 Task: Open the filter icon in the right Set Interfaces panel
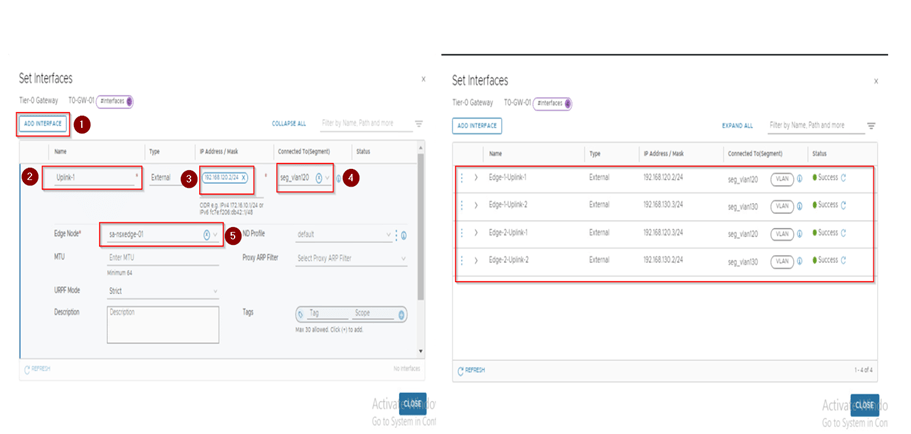click(871, 126)
